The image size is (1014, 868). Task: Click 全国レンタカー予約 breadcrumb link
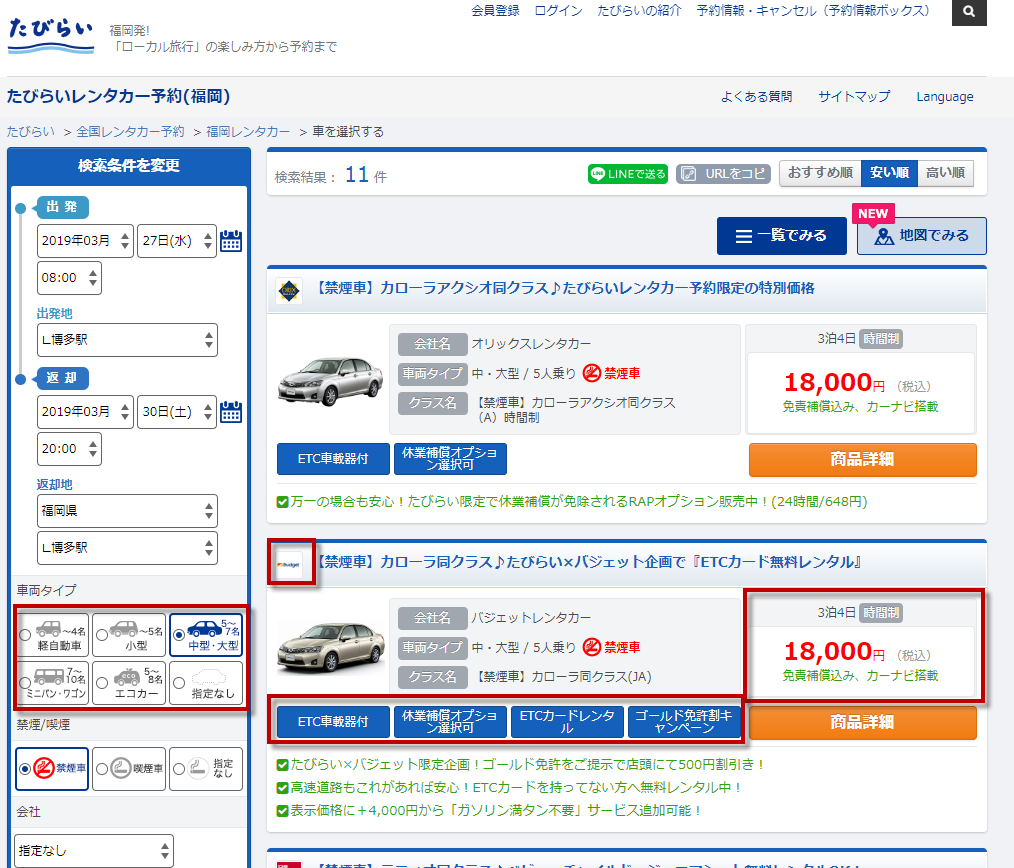tap(131, 132)
